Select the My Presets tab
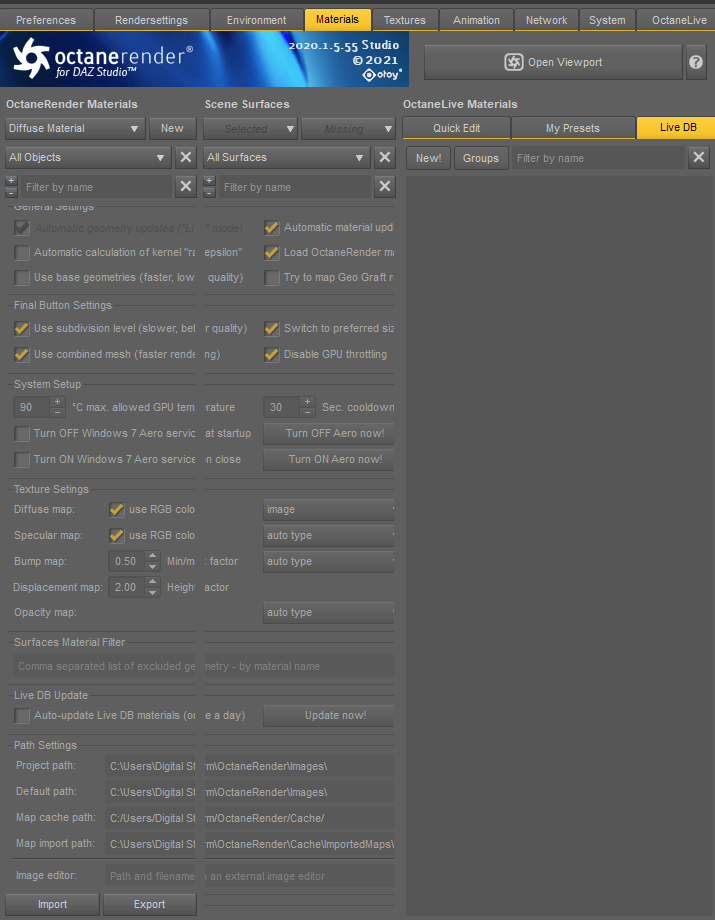This screenshot has height=920, width=715. point(572,128)
